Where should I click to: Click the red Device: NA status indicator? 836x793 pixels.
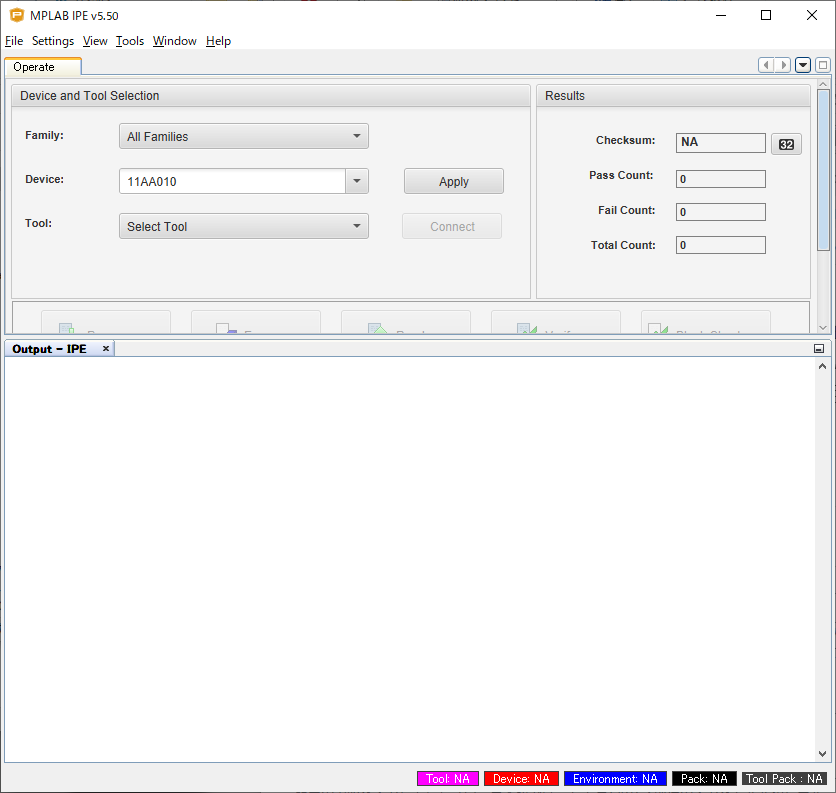point(521,779)
